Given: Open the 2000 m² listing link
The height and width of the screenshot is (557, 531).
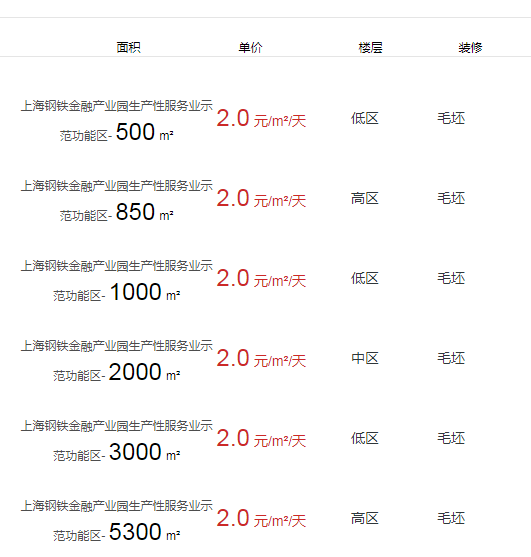Looking at the screenshot, I should click(117, 361).
